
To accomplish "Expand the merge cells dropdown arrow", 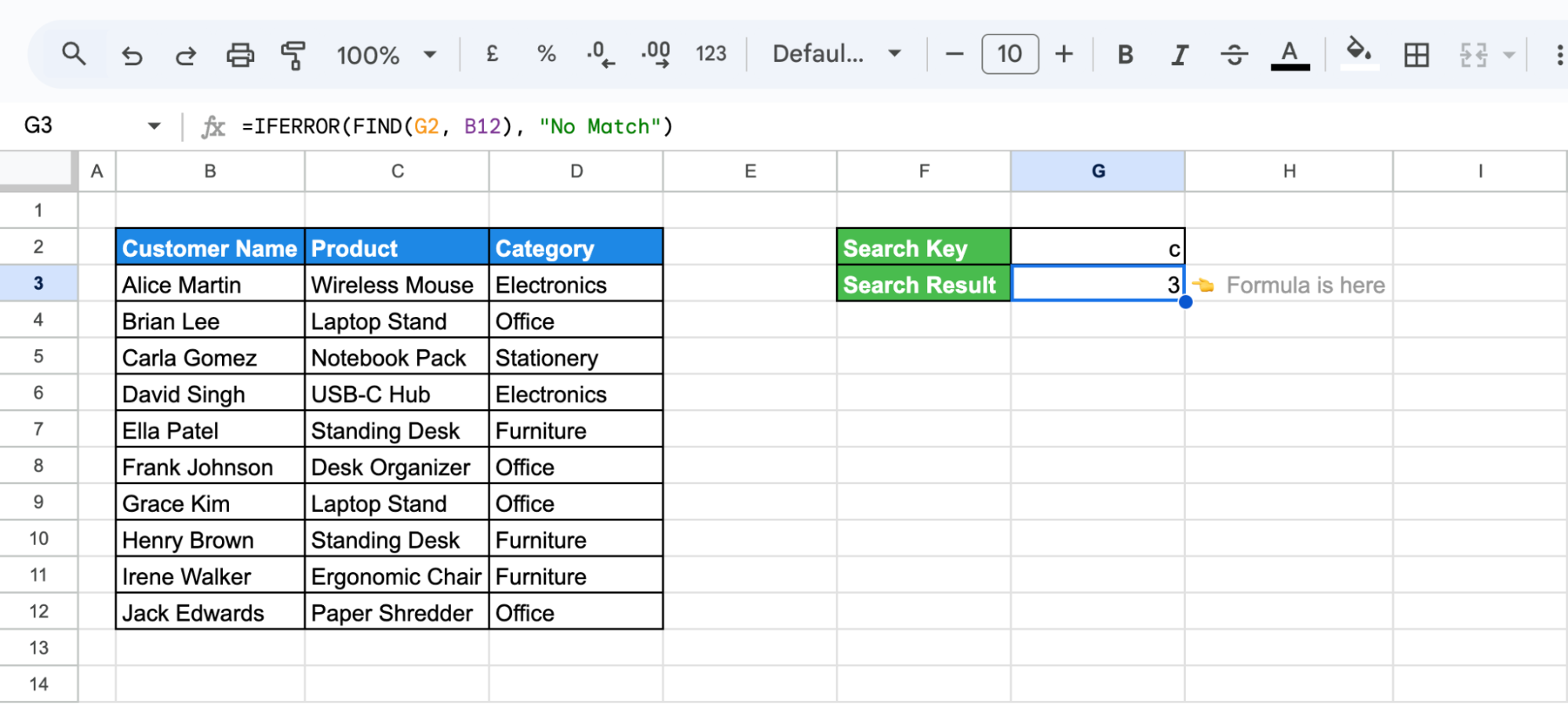I will pyautogui.click(x=1508, y=55).
